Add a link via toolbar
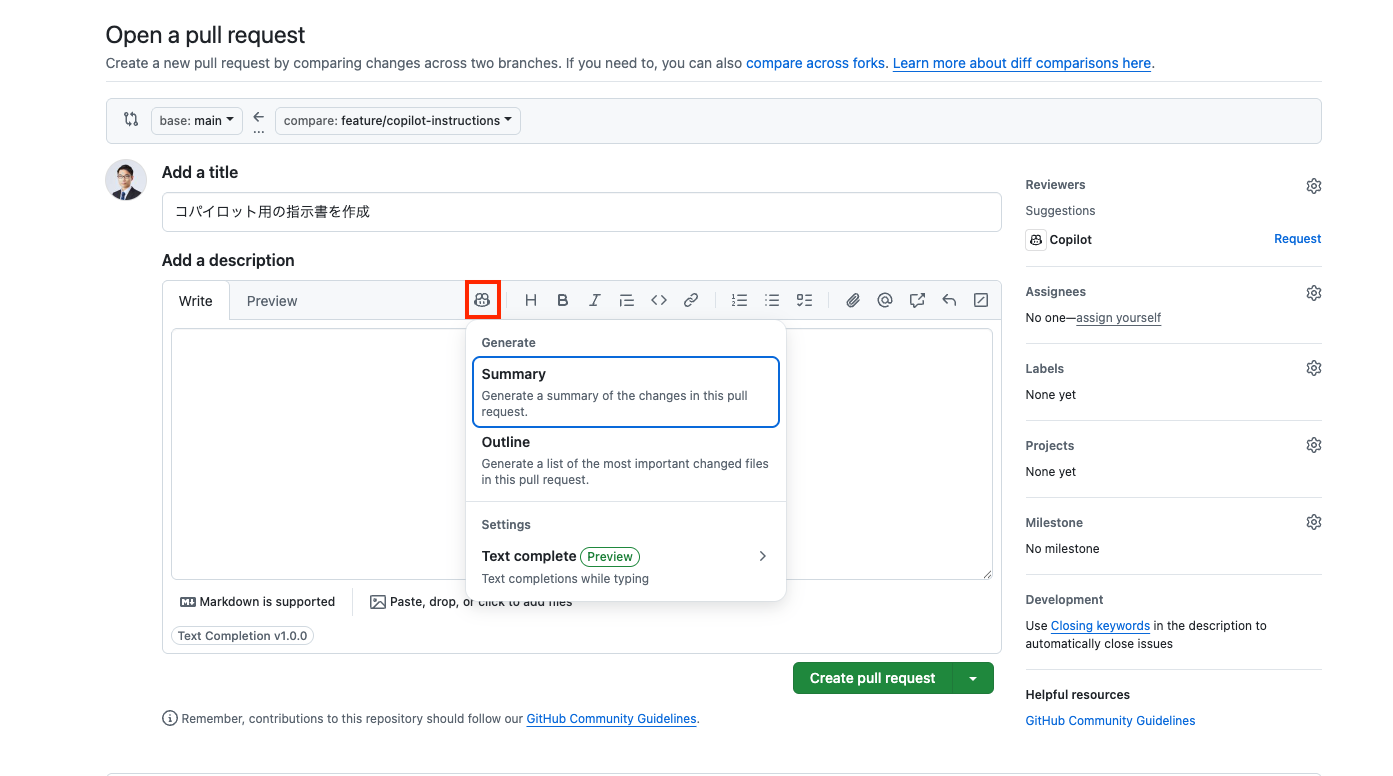The height and width of the screenshot is (776, 1393). tap(691, 300)
